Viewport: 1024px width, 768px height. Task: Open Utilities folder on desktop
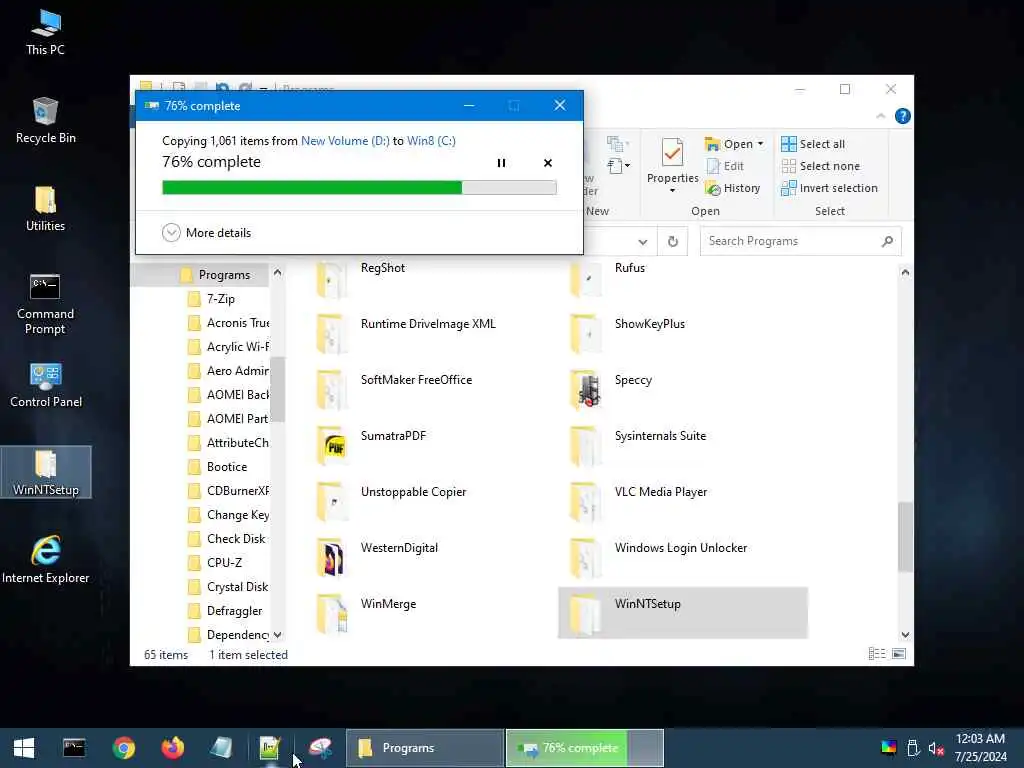[45, 209]
